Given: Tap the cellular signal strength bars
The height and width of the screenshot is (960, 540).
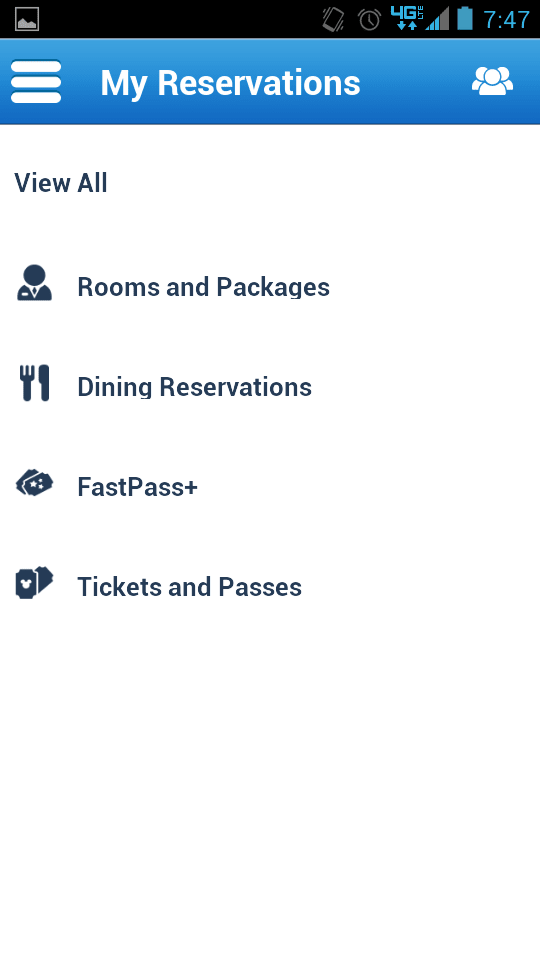Looking at the screenshot, I should [438, 19].
